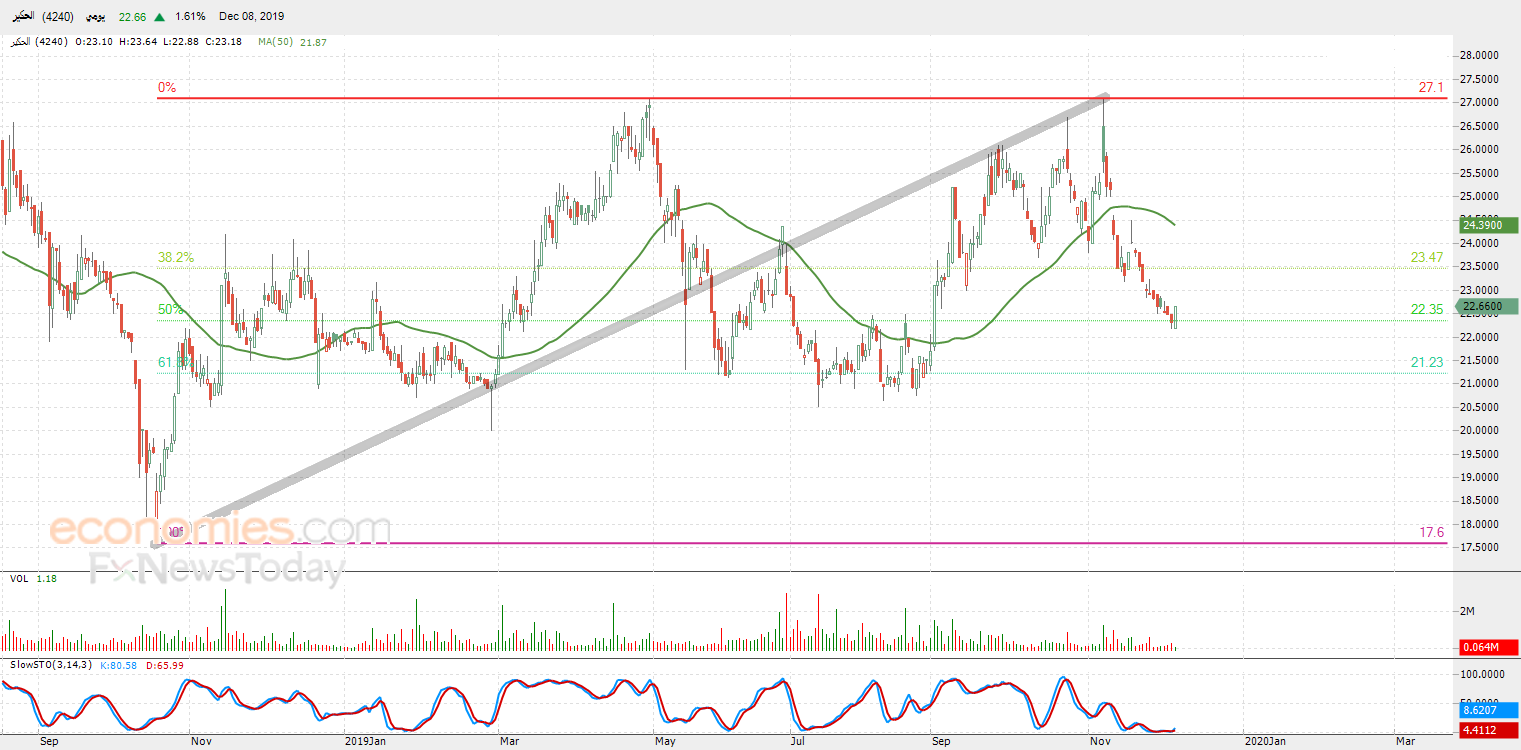Image resolution: width=1521 pixels, height=750 pixels.
Task: Select the daily timeframe label in header
Action: click(x=97, y=16)
